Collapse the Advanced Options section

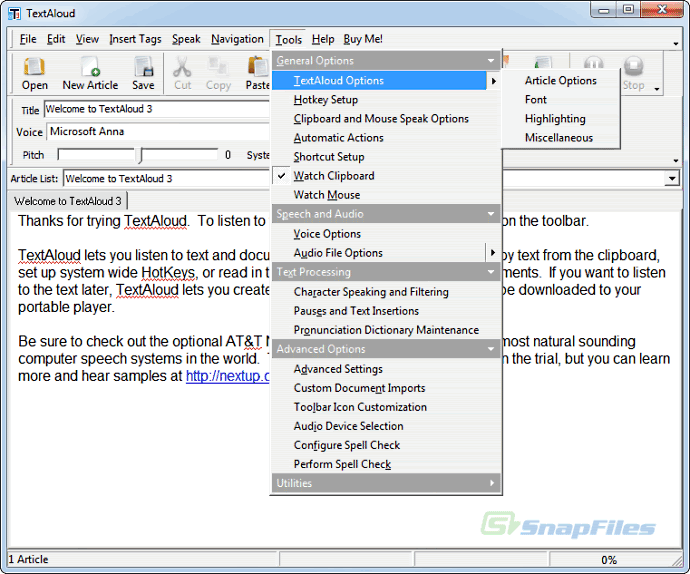[x=386, y=349]
